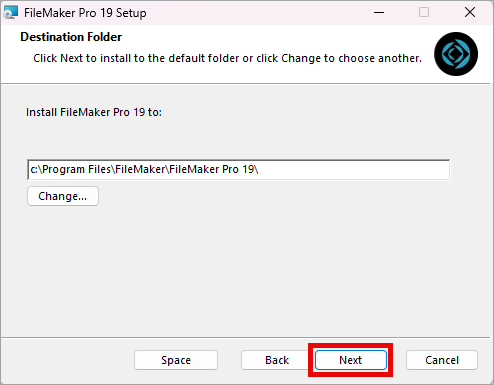Click Next to continue installation

pyautogui.click(x=351, y=360)
